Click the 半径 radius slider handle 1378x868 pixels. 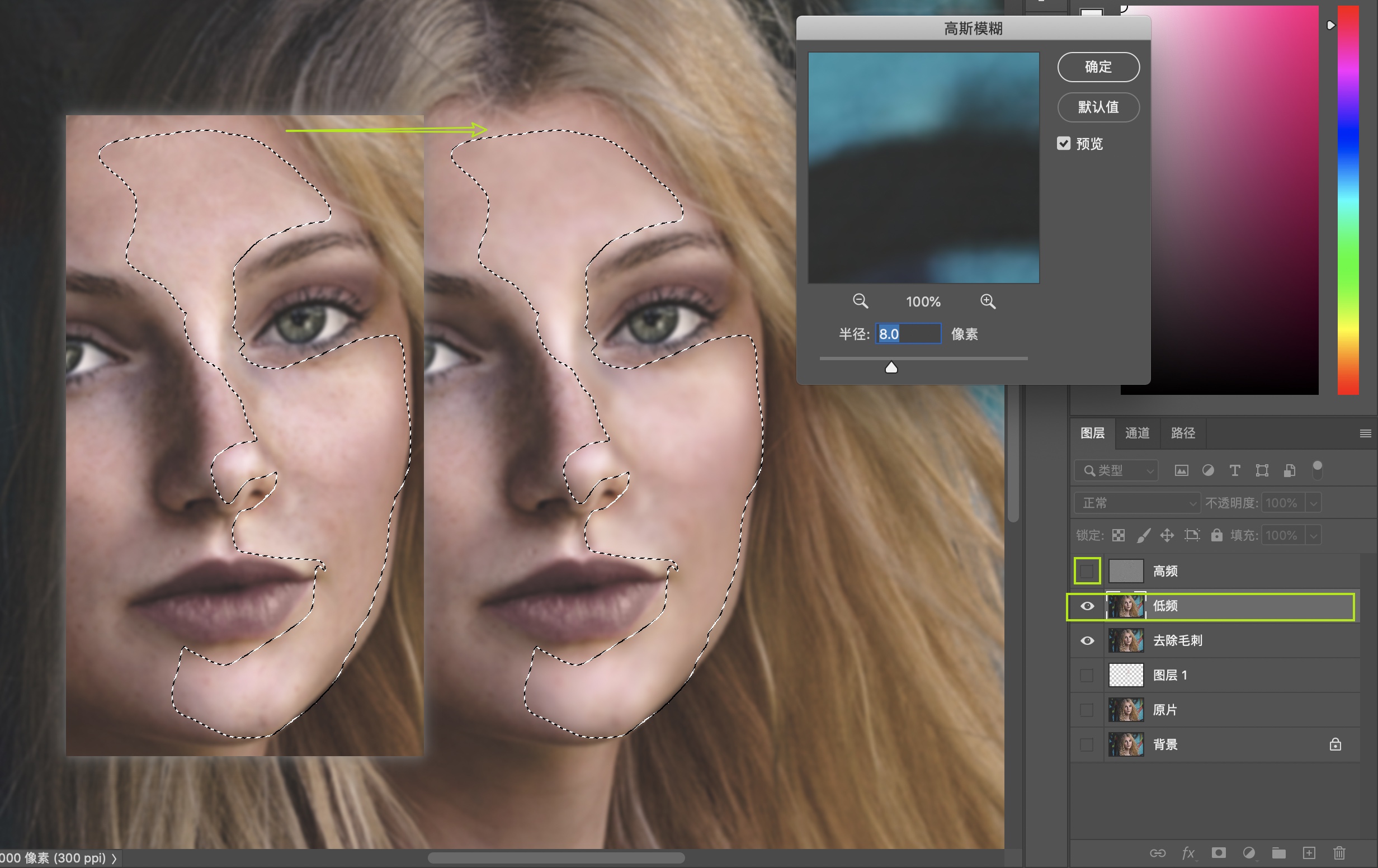(891, 367)
